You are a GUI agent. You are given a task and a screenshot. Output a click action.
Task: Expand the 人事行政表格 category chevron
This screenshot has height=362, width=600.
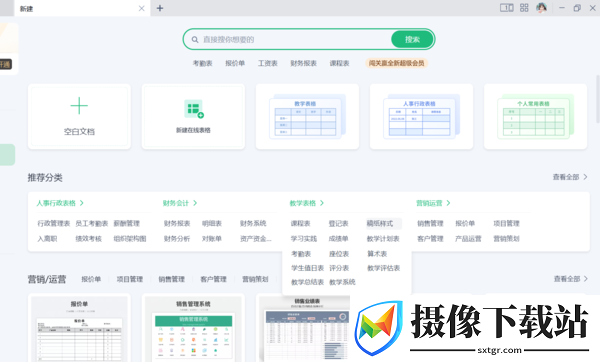coord(82,203)
